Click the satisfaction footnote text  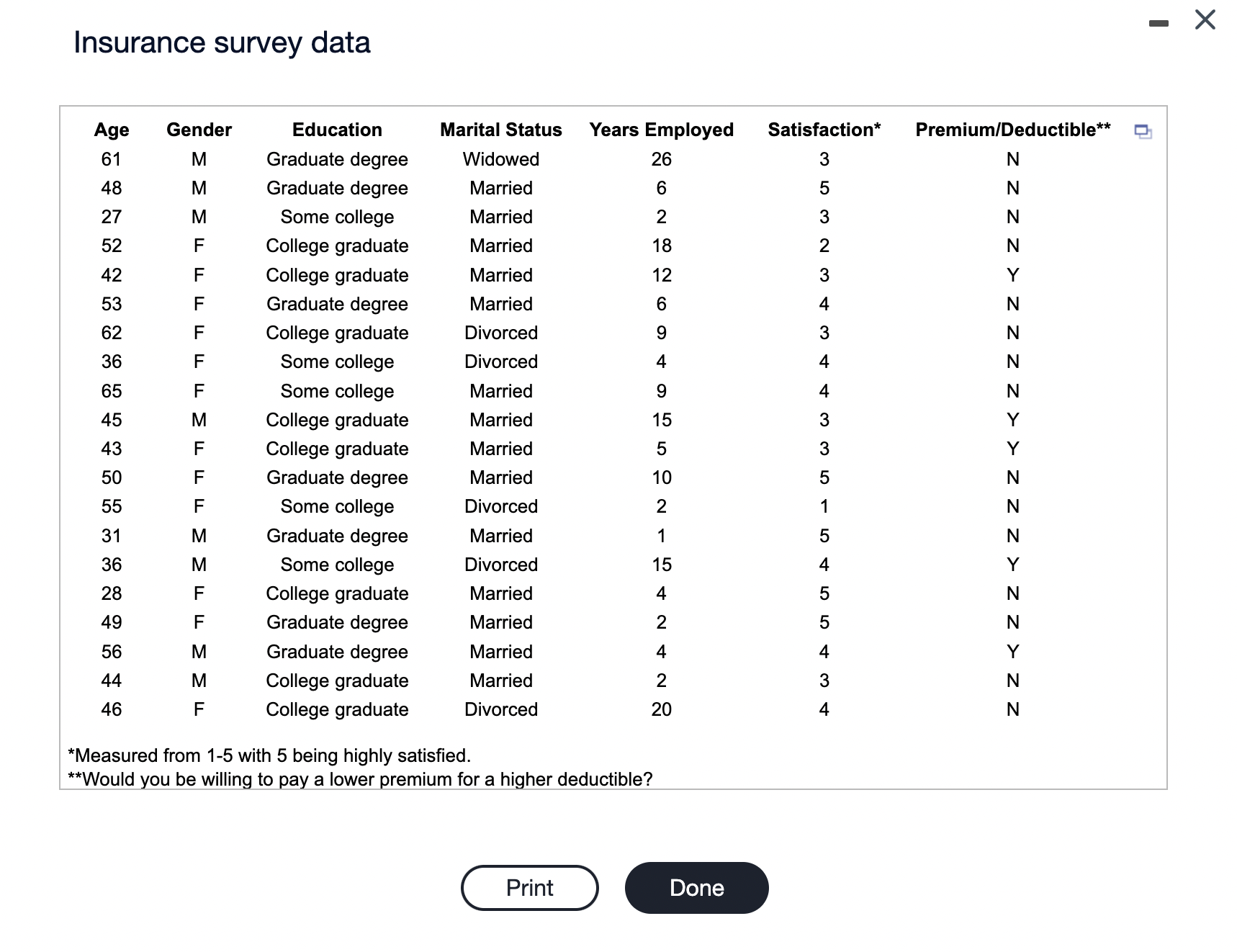tap(269, 756)
